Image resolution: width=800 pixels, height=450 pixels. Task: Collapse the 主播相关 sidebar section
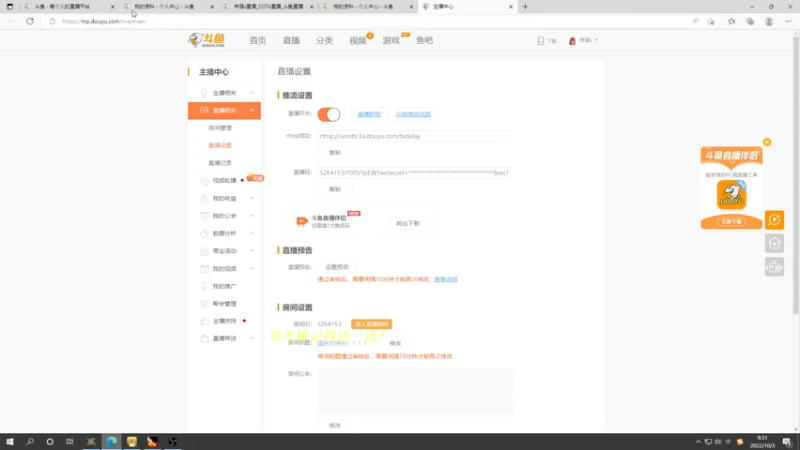point(252,93)
